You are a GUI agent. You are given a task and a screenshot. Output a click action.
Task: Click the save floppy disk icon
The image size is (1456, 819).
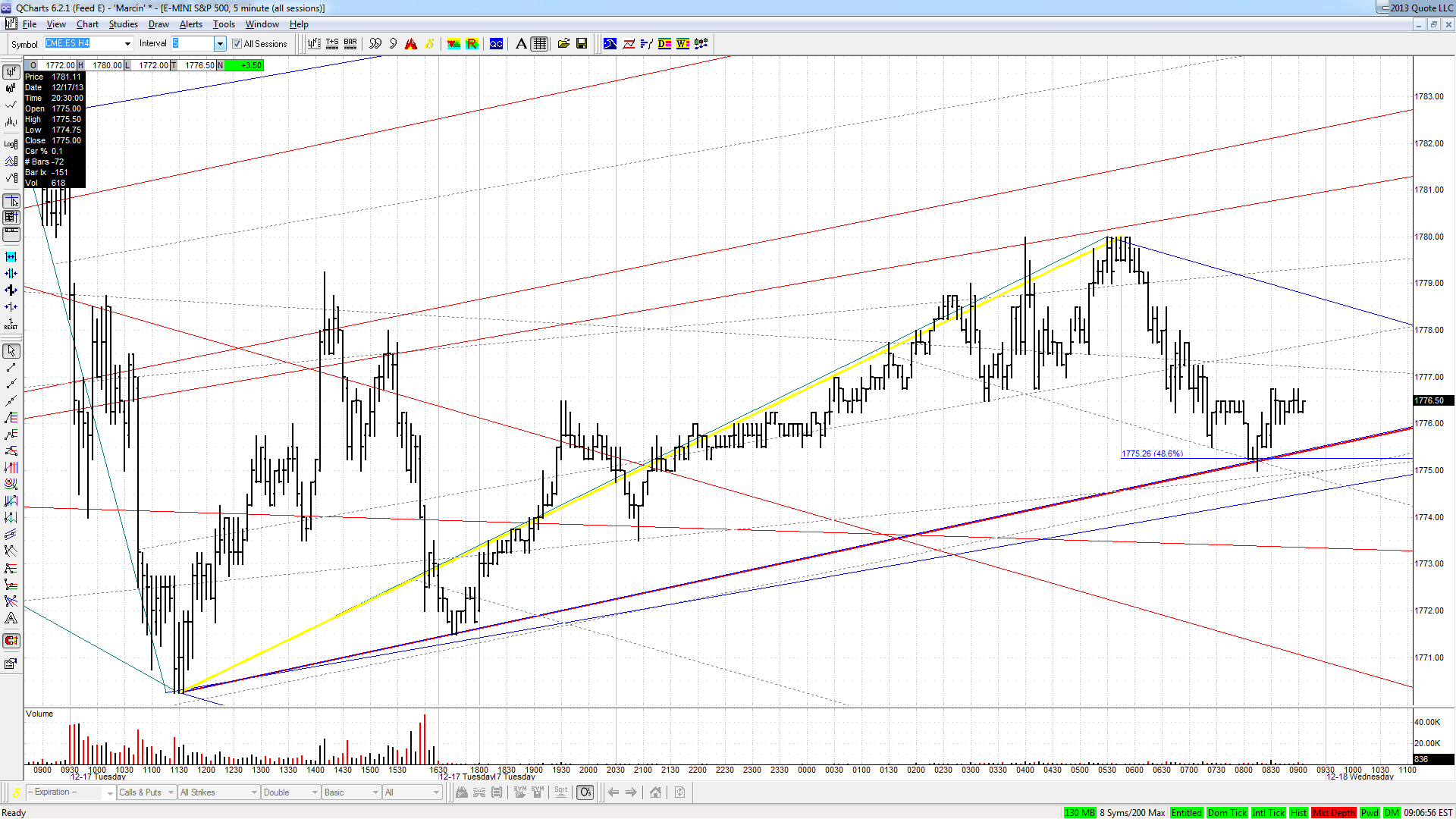coord(582,44)
